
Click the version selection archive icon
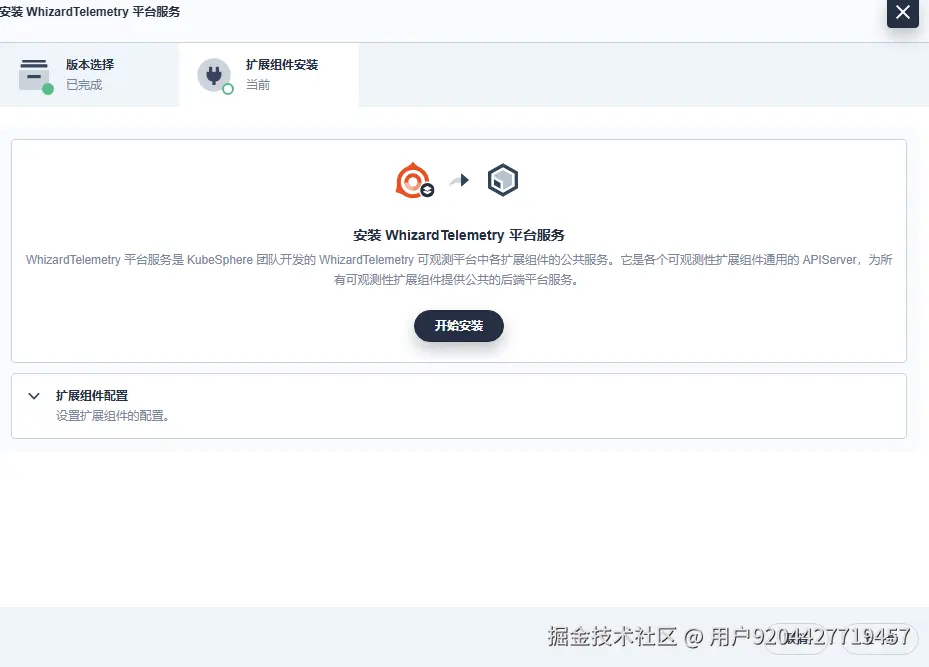click(34, 75)
